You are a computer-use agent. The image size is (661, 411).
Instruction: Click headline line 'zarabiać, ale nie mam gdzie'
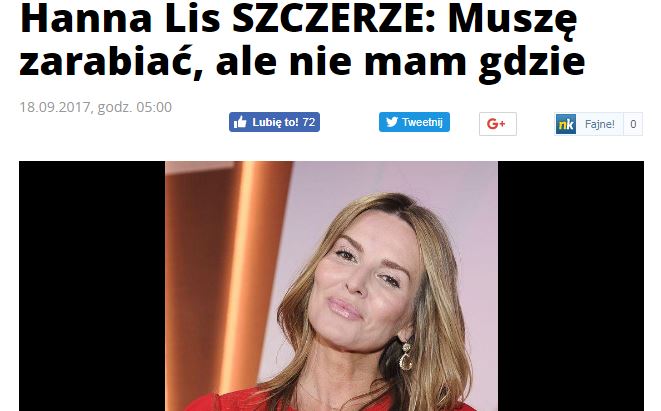point(302,62)
